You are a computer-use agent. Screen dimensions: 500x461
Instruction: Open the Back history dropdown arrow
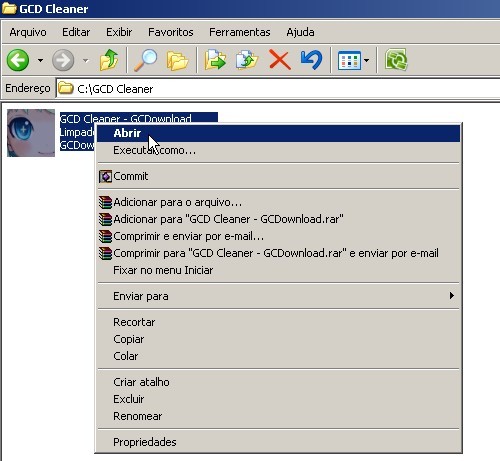click(40, 60)
